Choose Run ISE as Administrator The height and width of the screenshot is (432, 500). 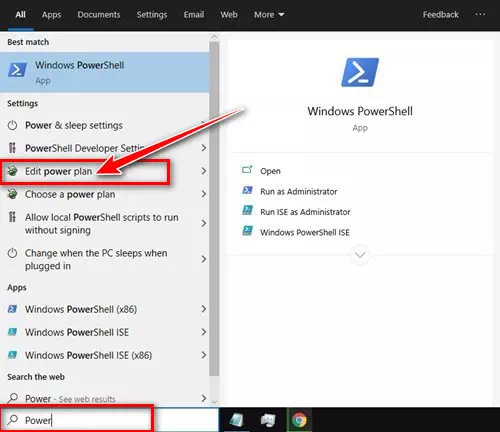click(x=305, y=212)
